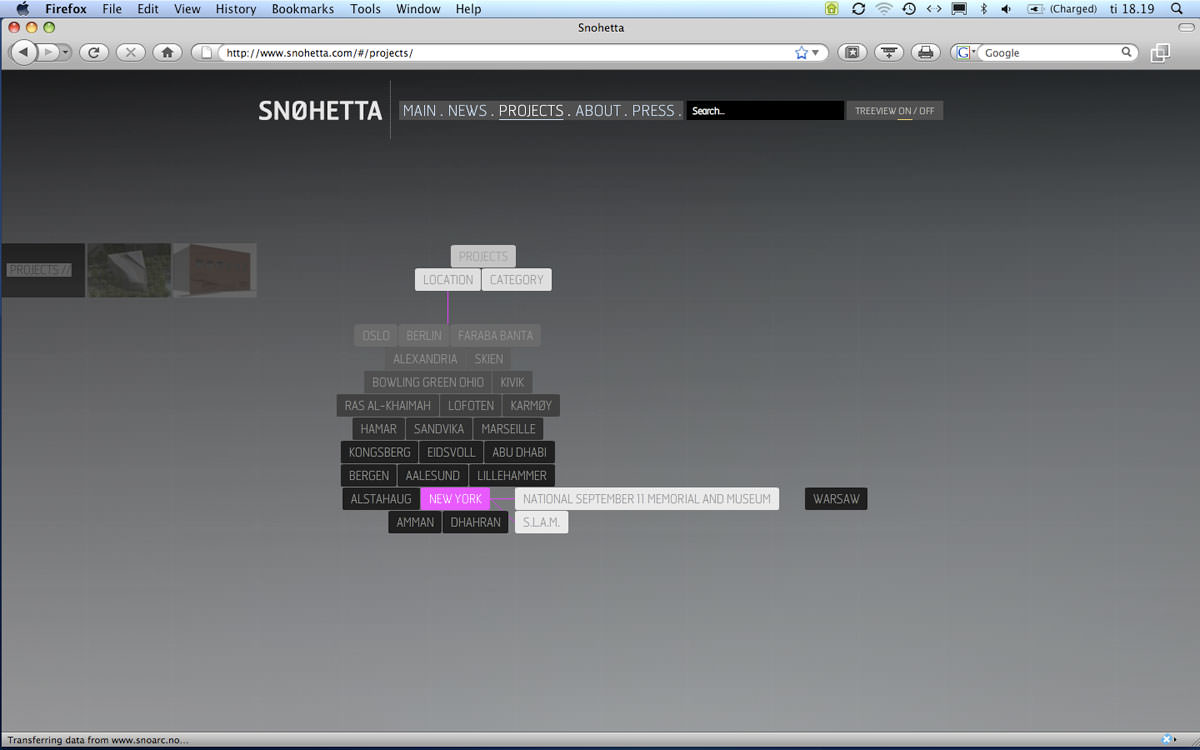Go to the MAIN section
The width and height of the screenshot is (1200, 750).
tap(420, 111)
